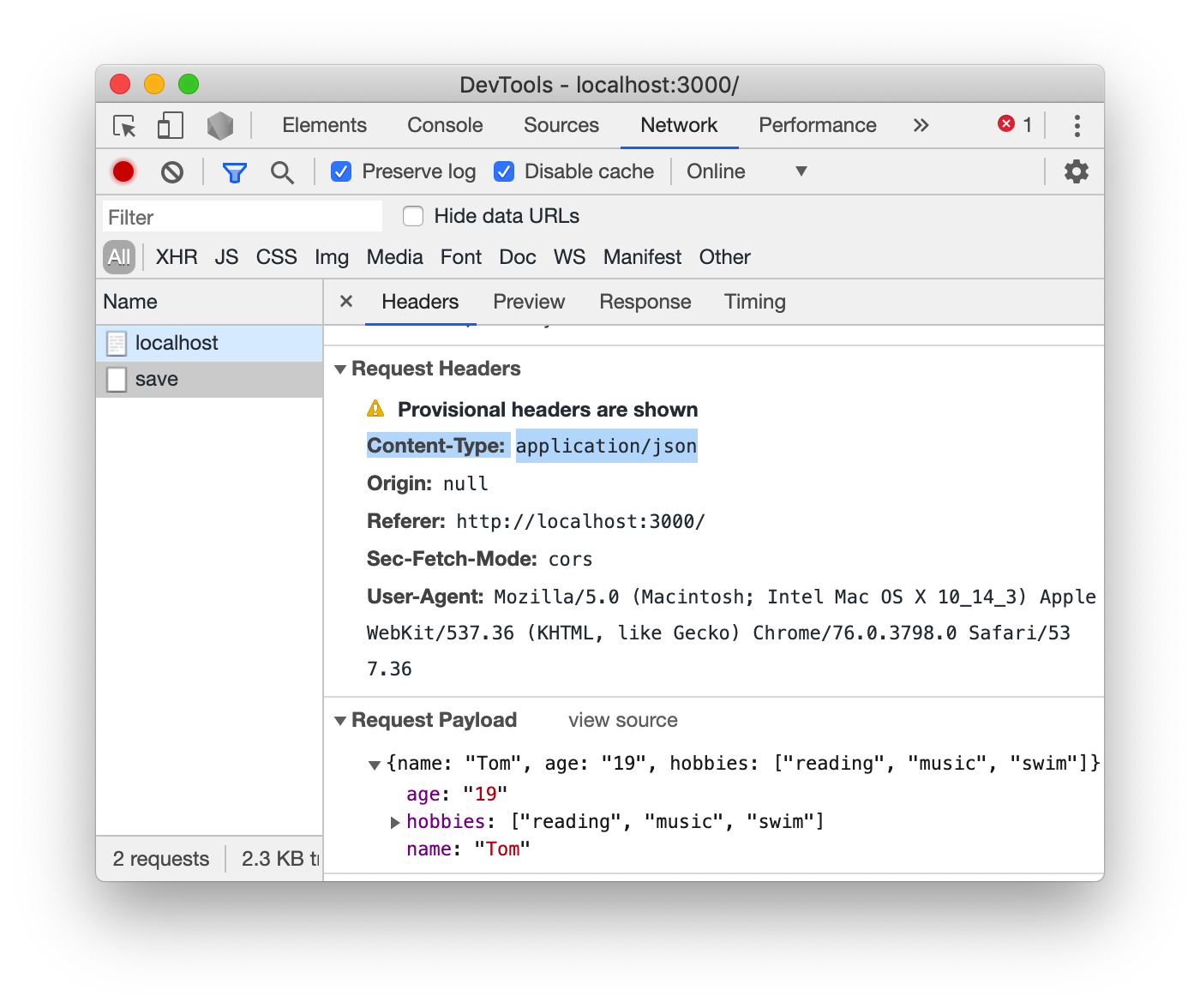Select the All filter type
Screen dimensions: 1200x1008
[119, 257]
